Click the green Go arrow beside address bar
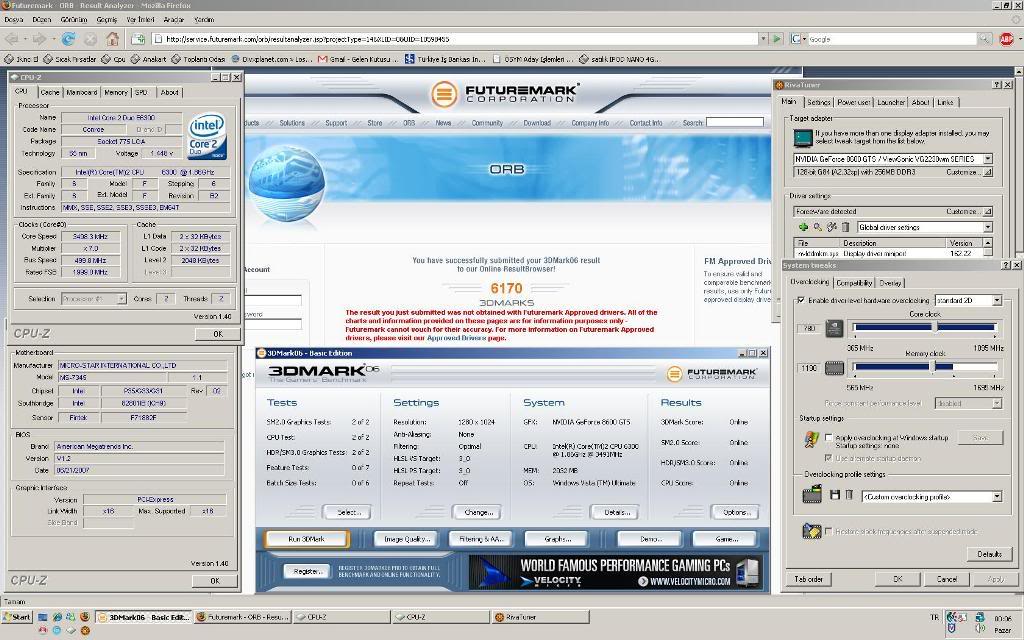 click(776, 39)
